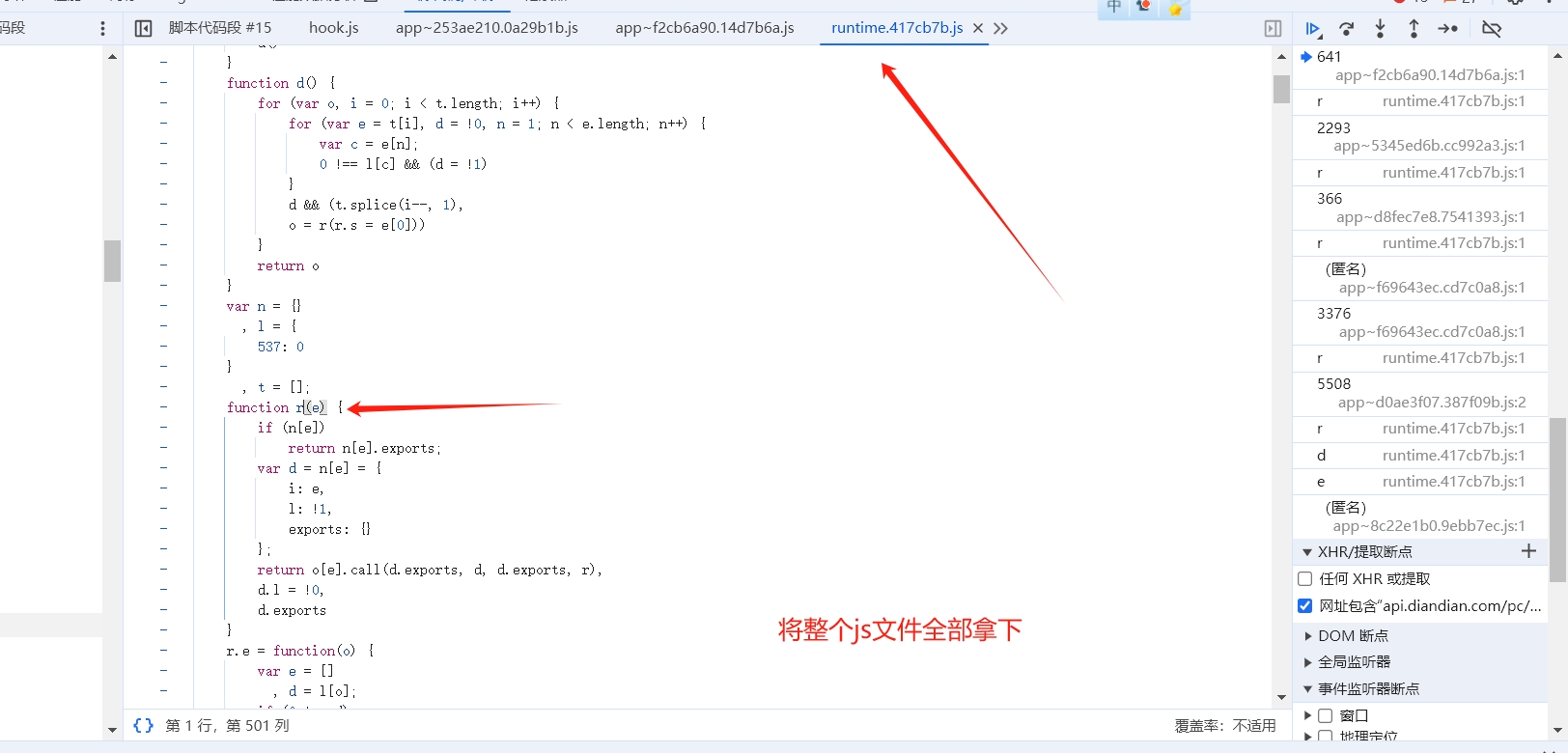Click the Step button
The image size is (1568, 753).
coord(1447,29)
